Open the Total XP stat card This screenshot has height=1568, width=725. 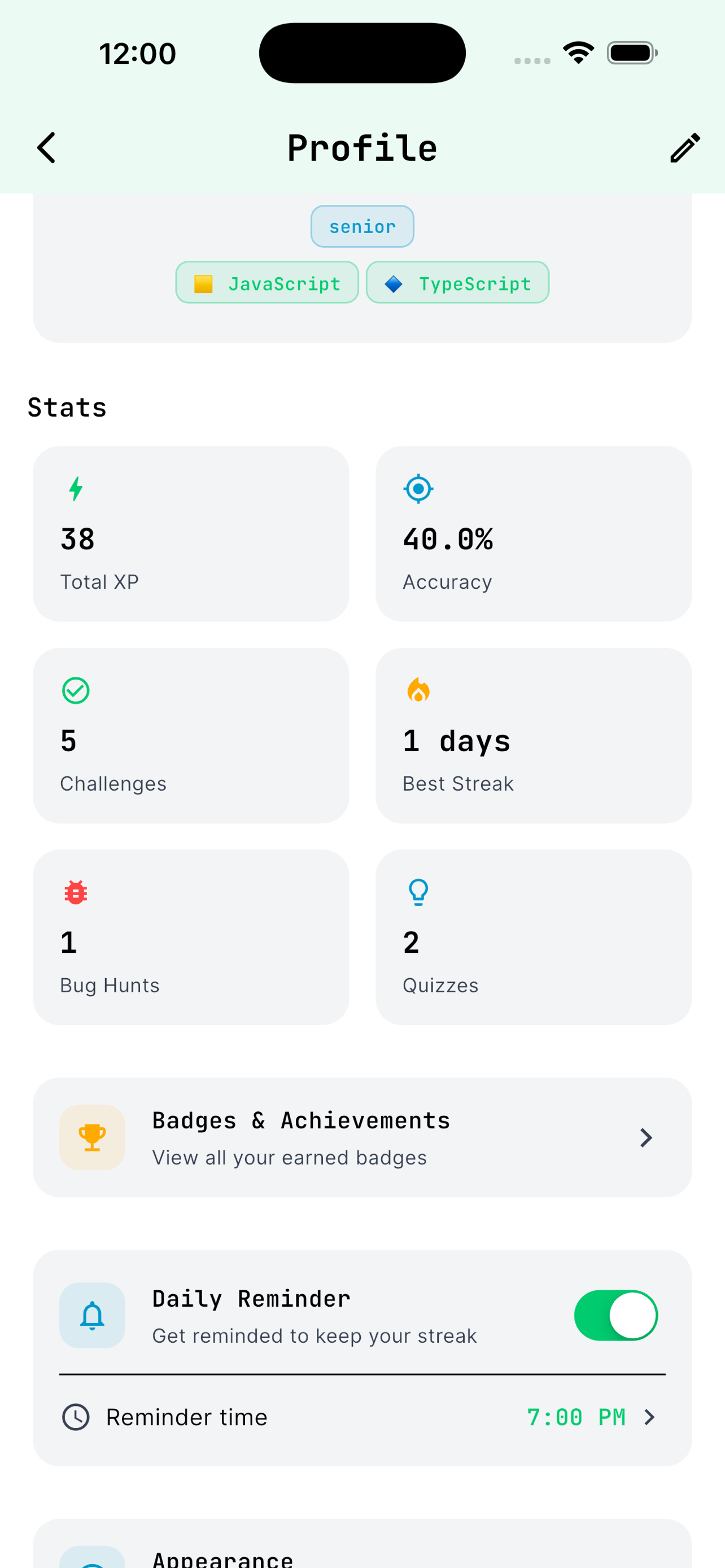pos(190,534)
